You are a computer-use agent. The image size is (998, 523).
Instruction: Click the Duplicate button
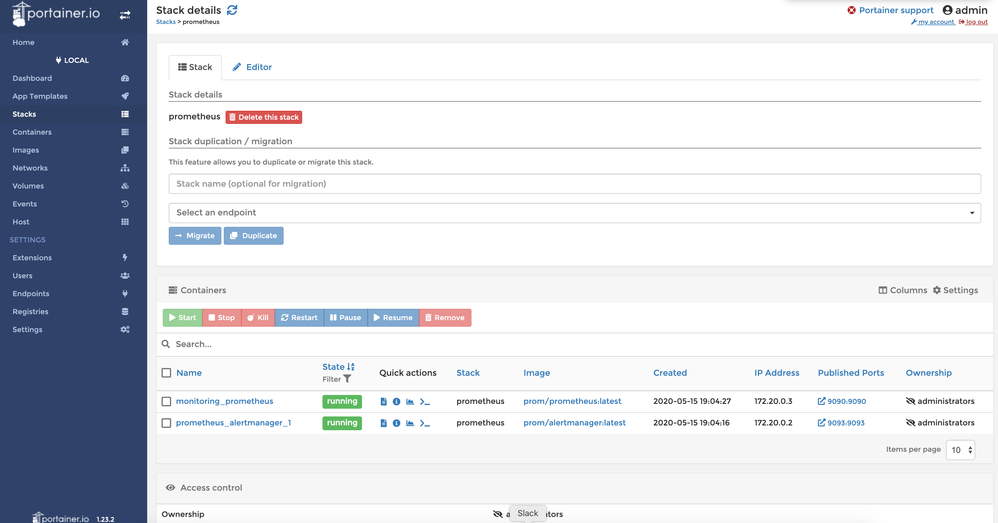253,235
